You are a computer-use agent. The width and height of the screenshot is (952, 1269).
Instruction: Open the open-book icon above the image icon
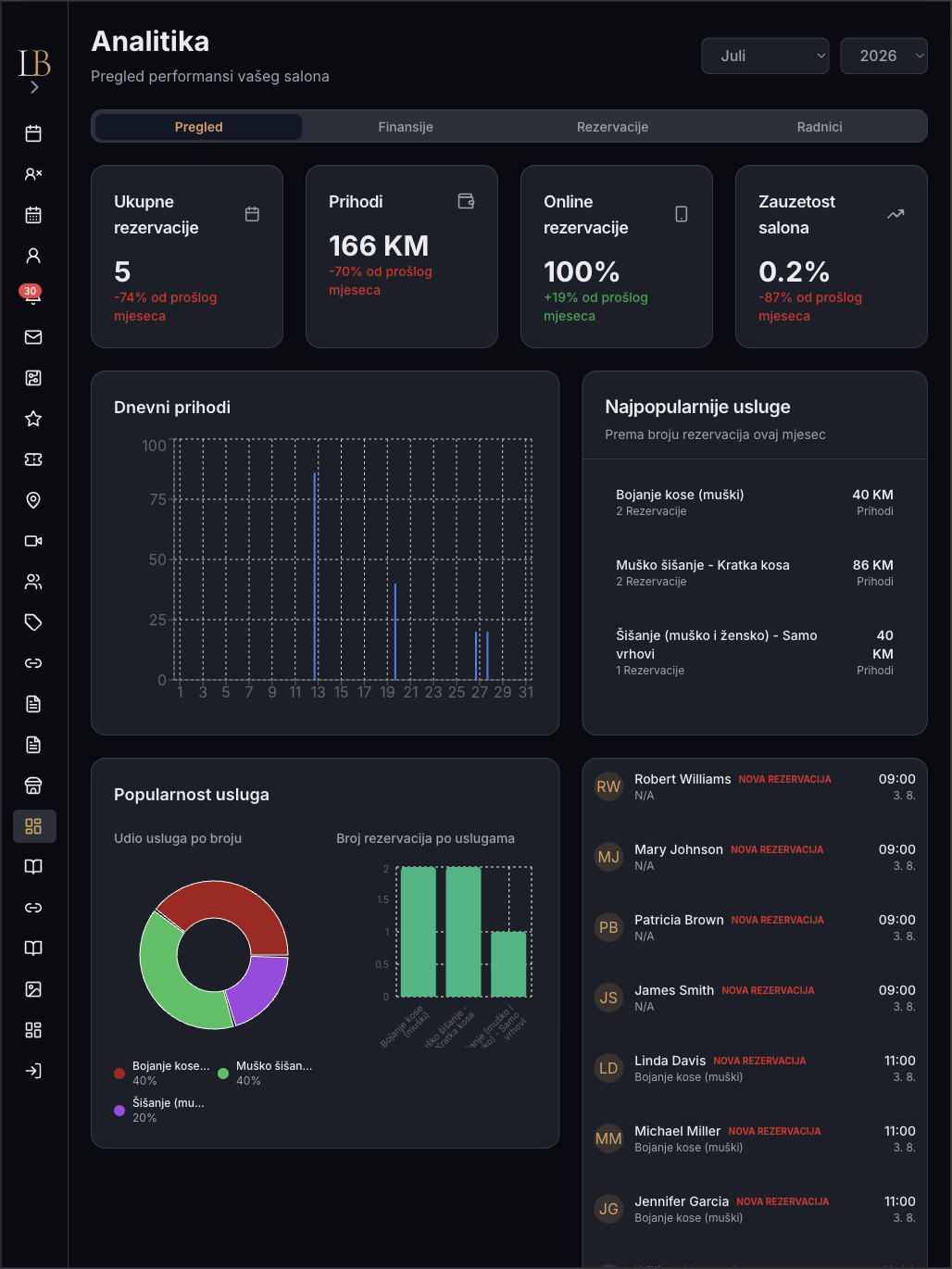33,949
